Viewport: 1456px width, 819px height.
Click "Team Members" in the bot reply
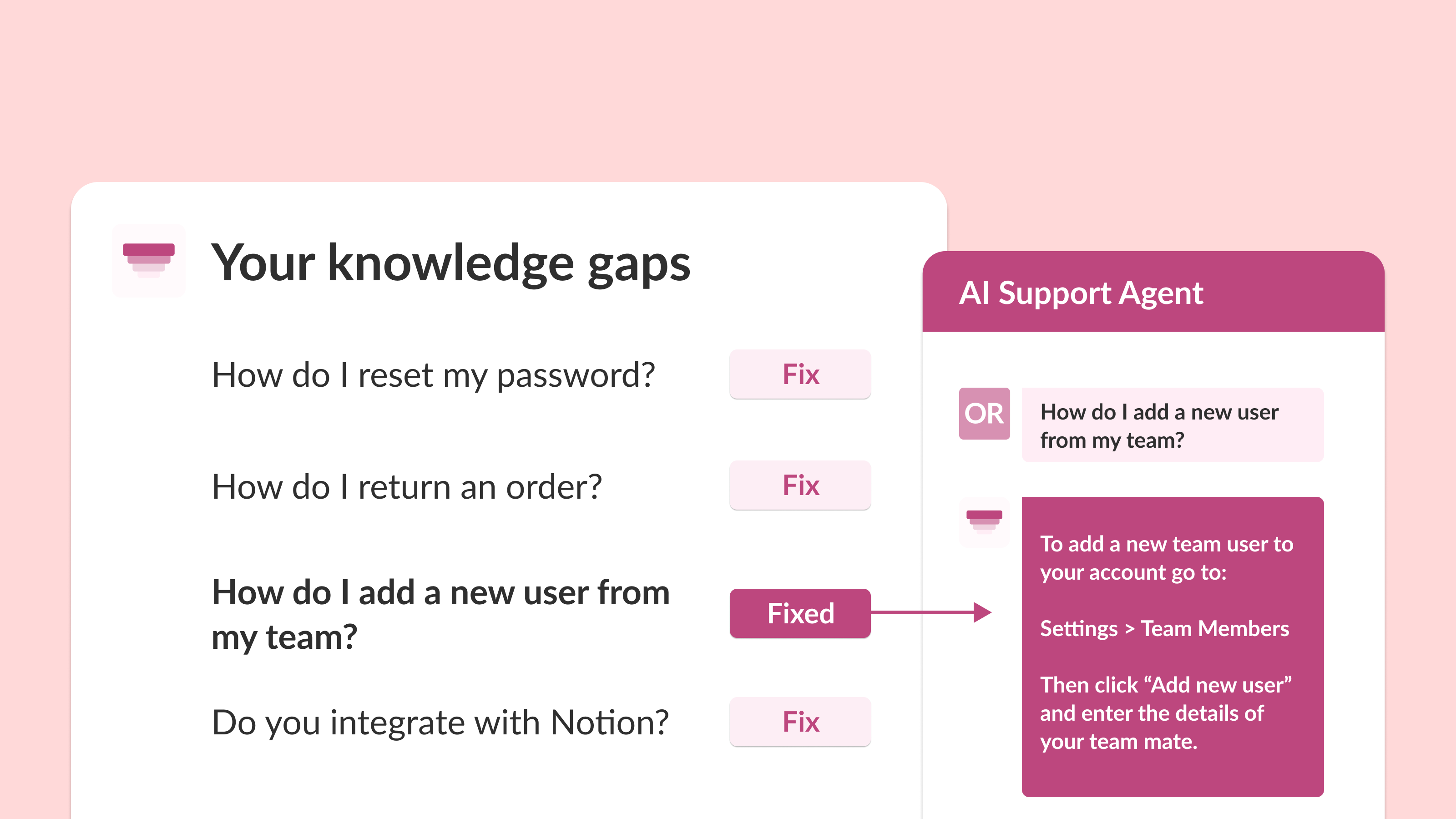tap(1215, 628)
